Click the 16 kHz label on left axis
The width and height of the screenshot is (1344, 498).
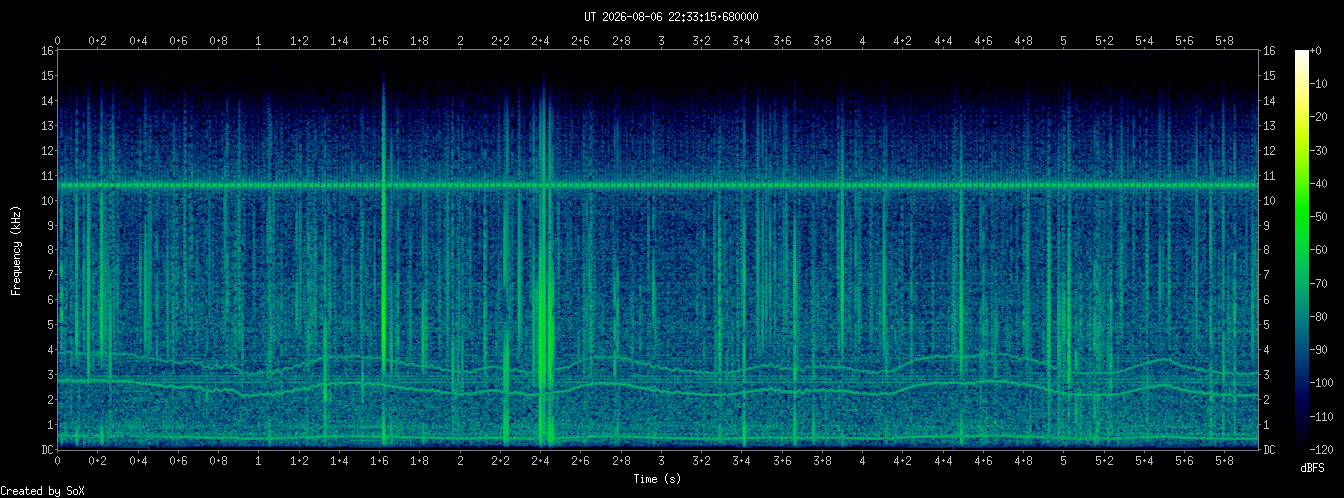(x=47, y=51)
